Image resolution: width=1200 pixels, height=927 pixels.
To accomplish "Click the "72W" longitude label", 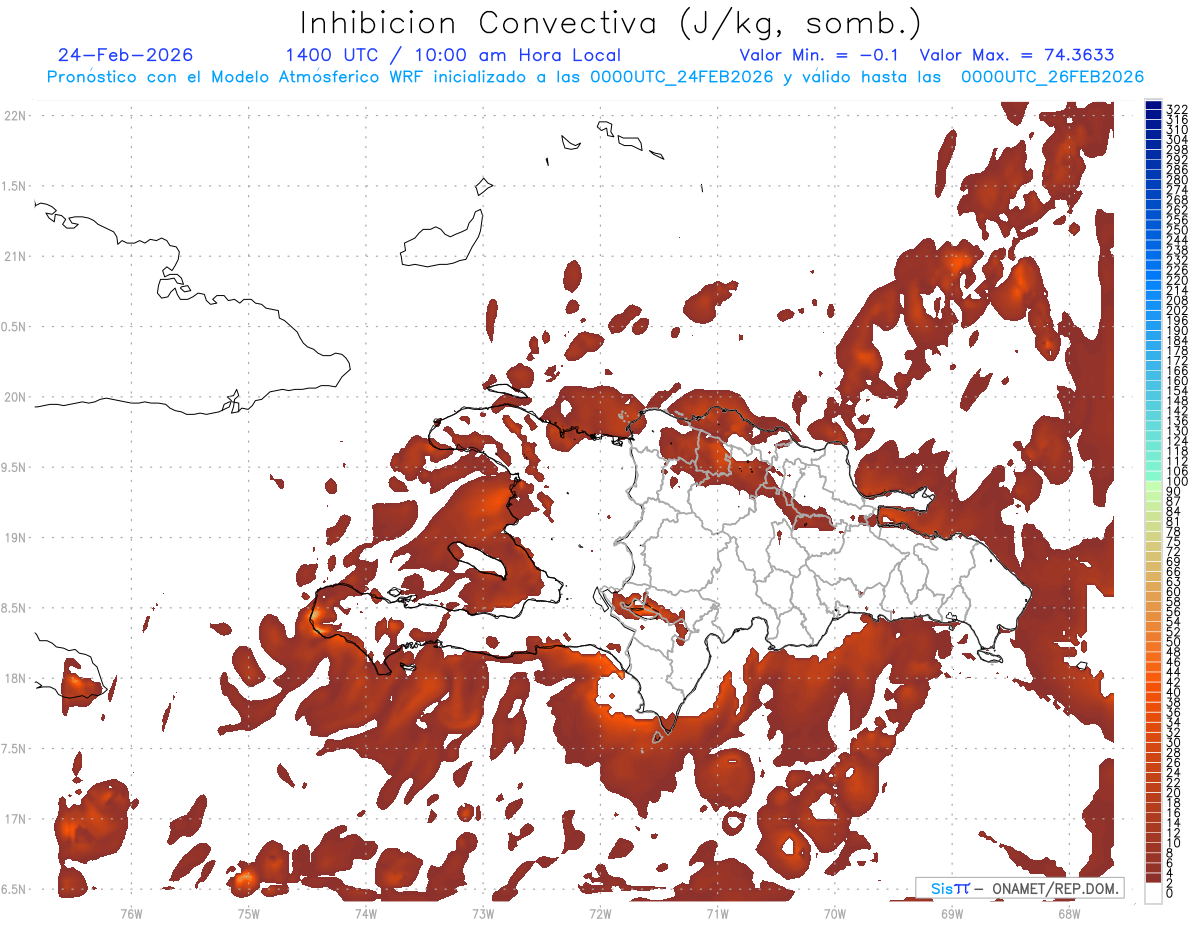I will pyautogui.click(x=600, y=912).
